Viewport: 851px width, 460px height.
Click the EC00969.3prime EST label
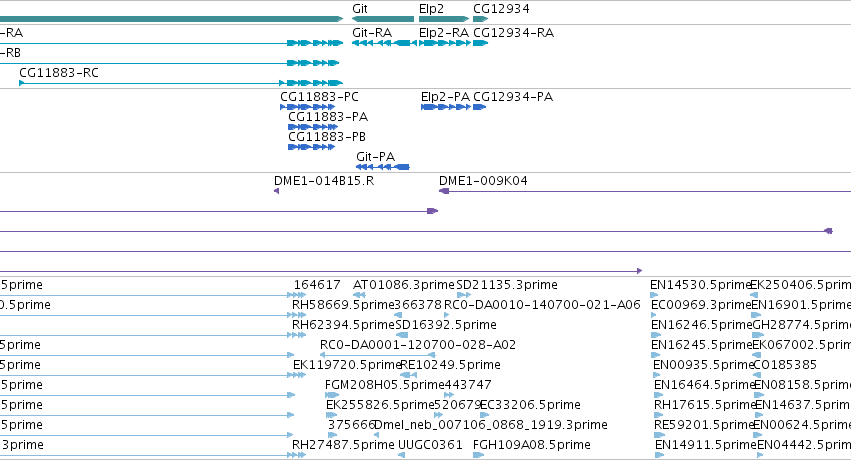(701, 305)
